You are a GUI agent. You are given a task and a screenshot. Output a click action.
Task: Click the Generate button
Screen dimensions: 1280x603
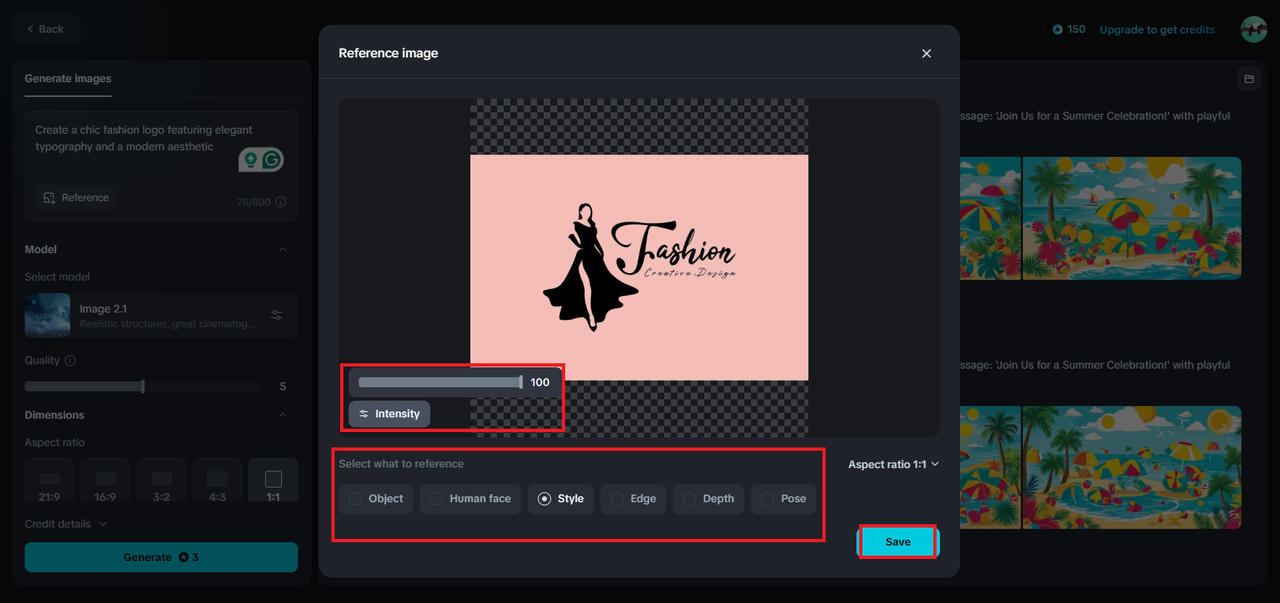tap(161, 557)
